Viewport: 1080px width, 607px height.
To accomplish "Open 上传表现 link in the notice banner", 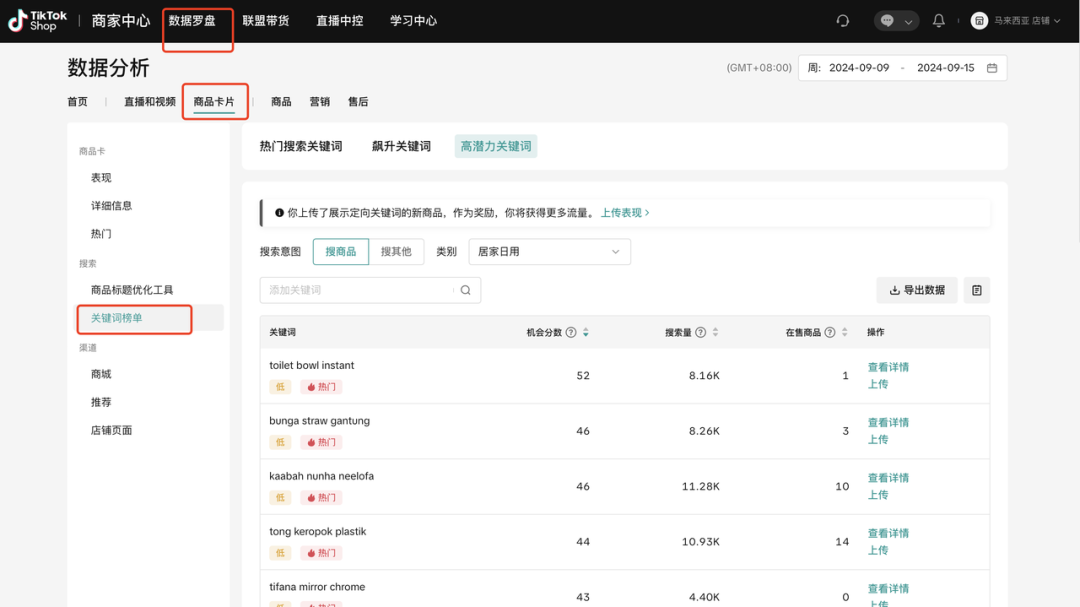I will 621,212.
